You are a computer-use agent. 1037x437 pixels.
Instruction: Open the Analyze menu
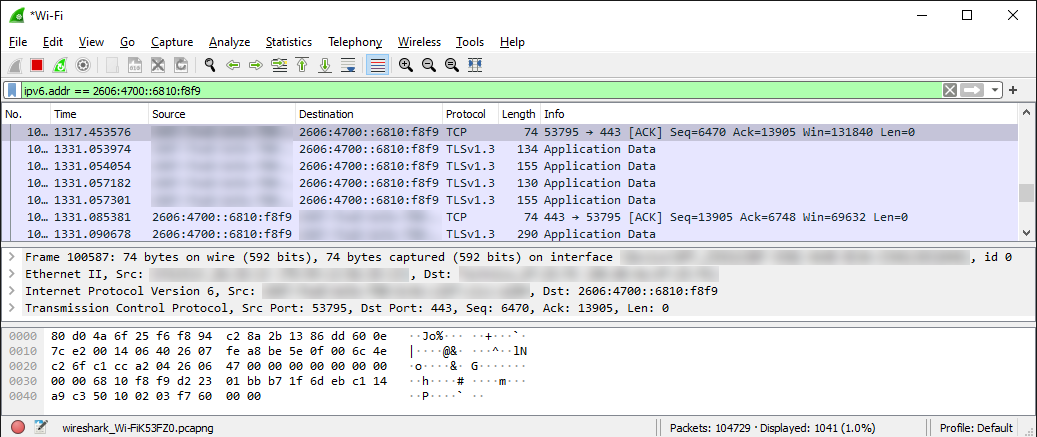tap(229, 42)
